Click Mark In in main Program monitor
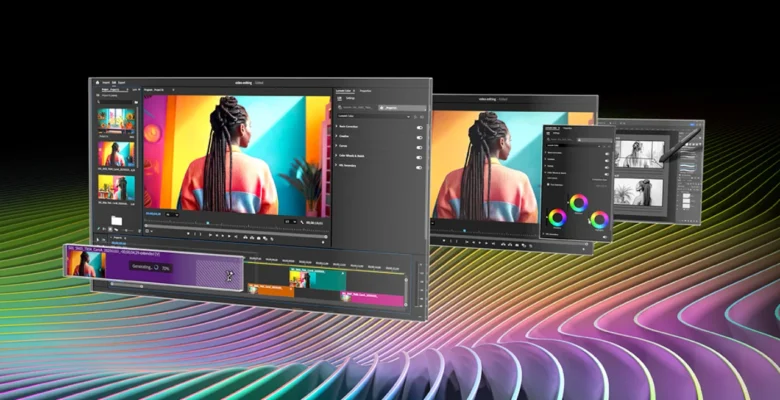 (x=195, y=234)
